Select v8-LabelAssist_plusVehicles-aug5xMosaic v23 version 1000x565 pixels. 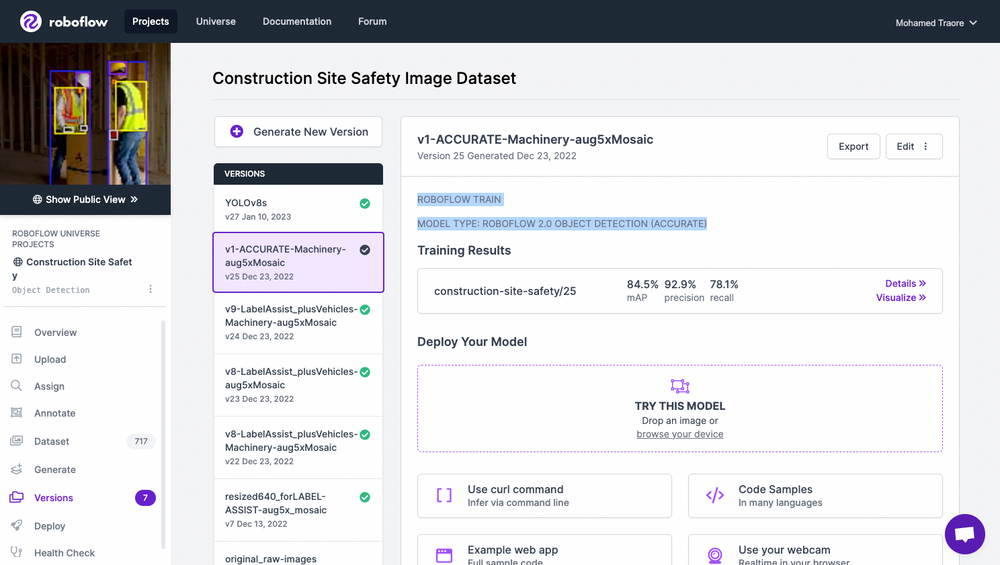[298, 385]
